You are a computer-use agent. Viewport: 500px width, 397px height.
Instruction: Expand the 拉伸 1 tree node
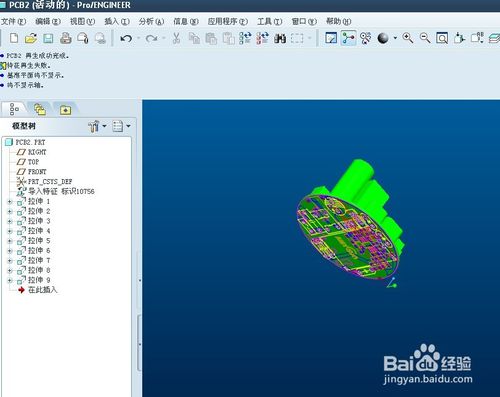coord(9,202)
